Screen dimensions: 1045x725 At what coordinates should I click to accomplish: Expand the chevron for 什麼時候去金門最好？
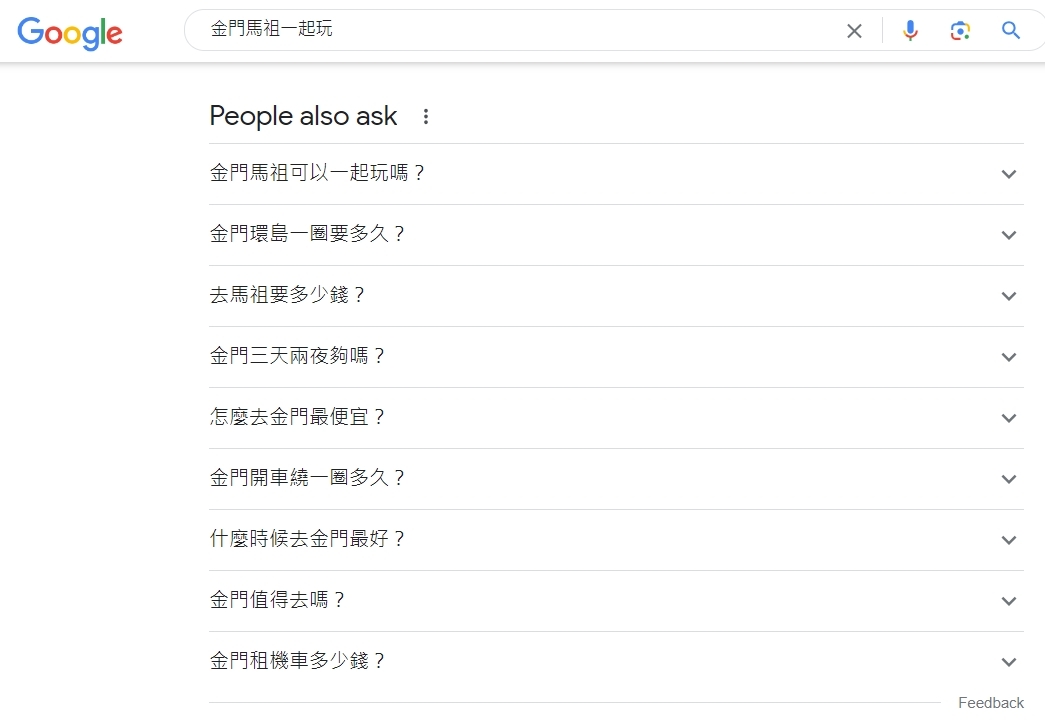pyautogui.click(x=1008, y=540)
